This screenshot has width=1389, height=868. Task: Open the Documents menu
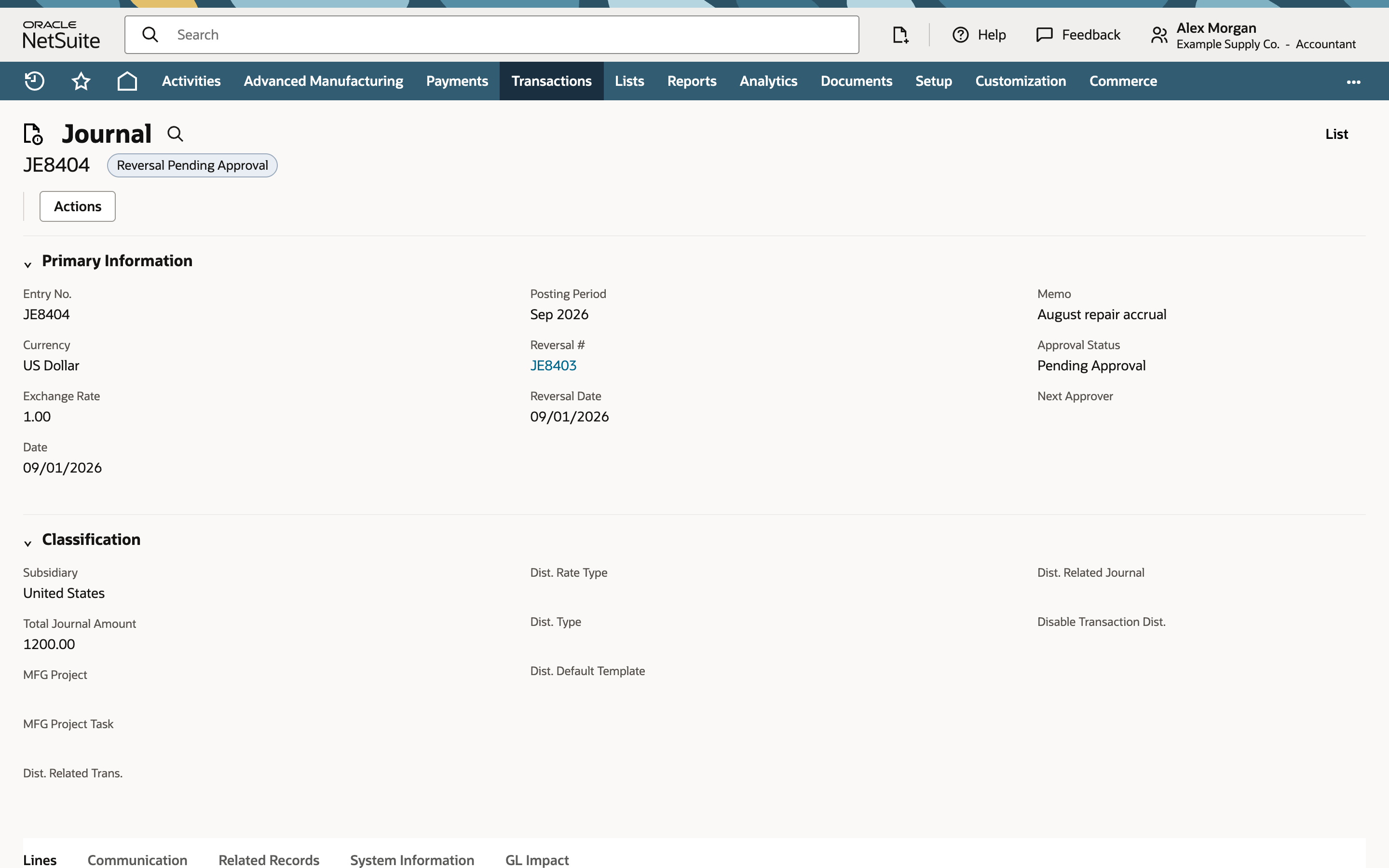tap(857, 81)
